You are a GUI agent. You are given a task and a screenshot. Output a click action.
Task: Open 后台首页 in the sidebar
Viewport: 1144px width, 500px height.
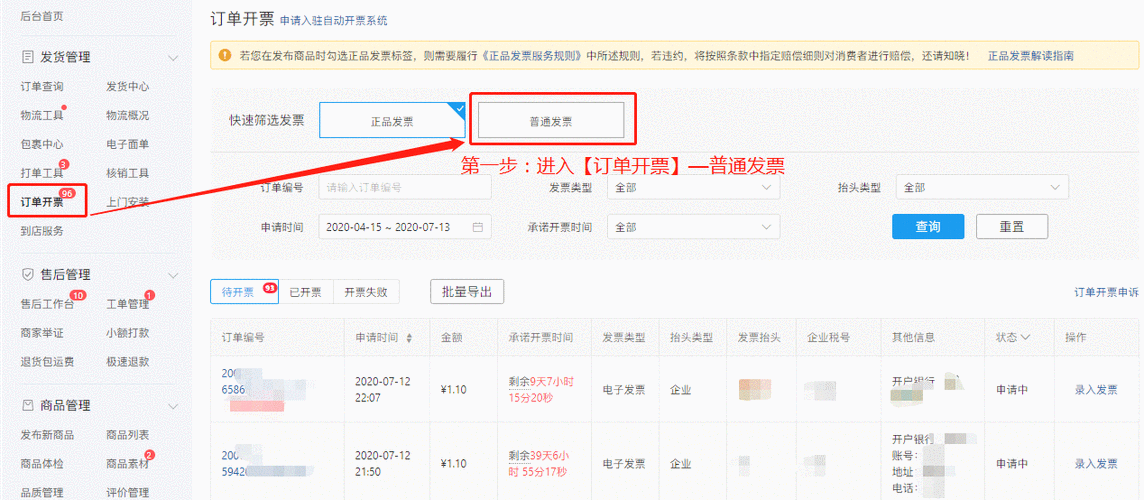pos(42,14)
